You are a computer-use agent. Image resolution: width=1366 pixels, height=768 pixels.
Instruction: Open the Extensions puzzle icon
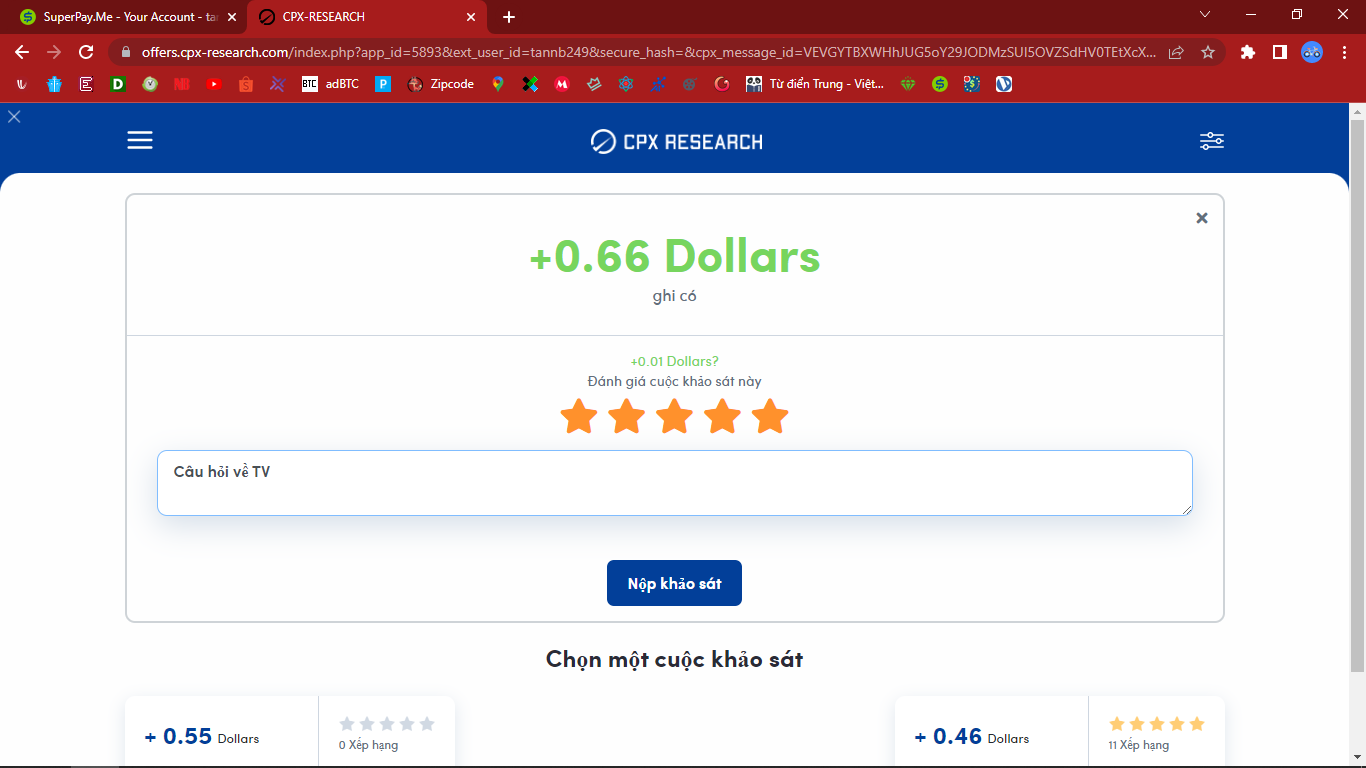(x=1247, y=52)
